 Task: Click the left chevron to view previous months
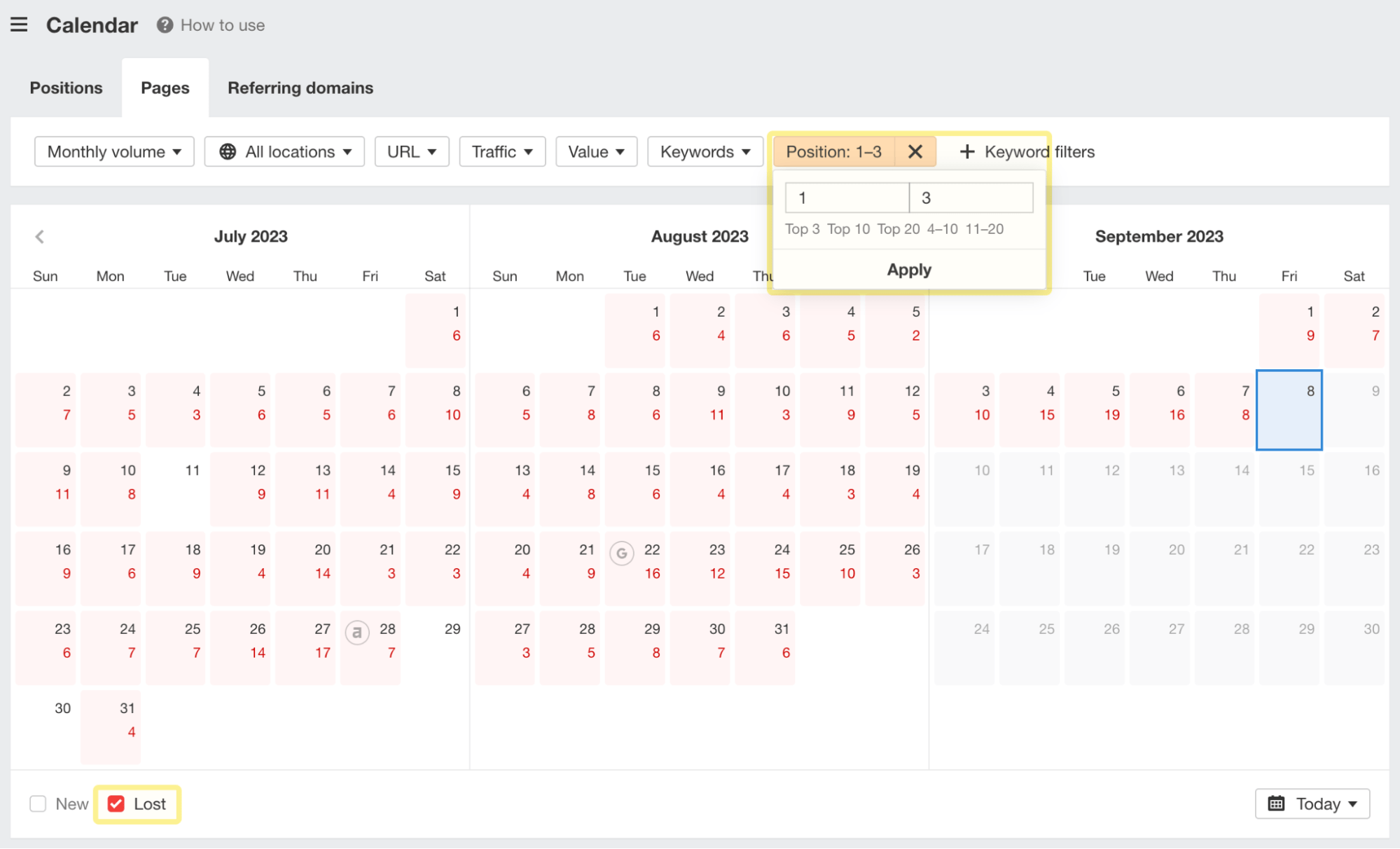(40, 237)
